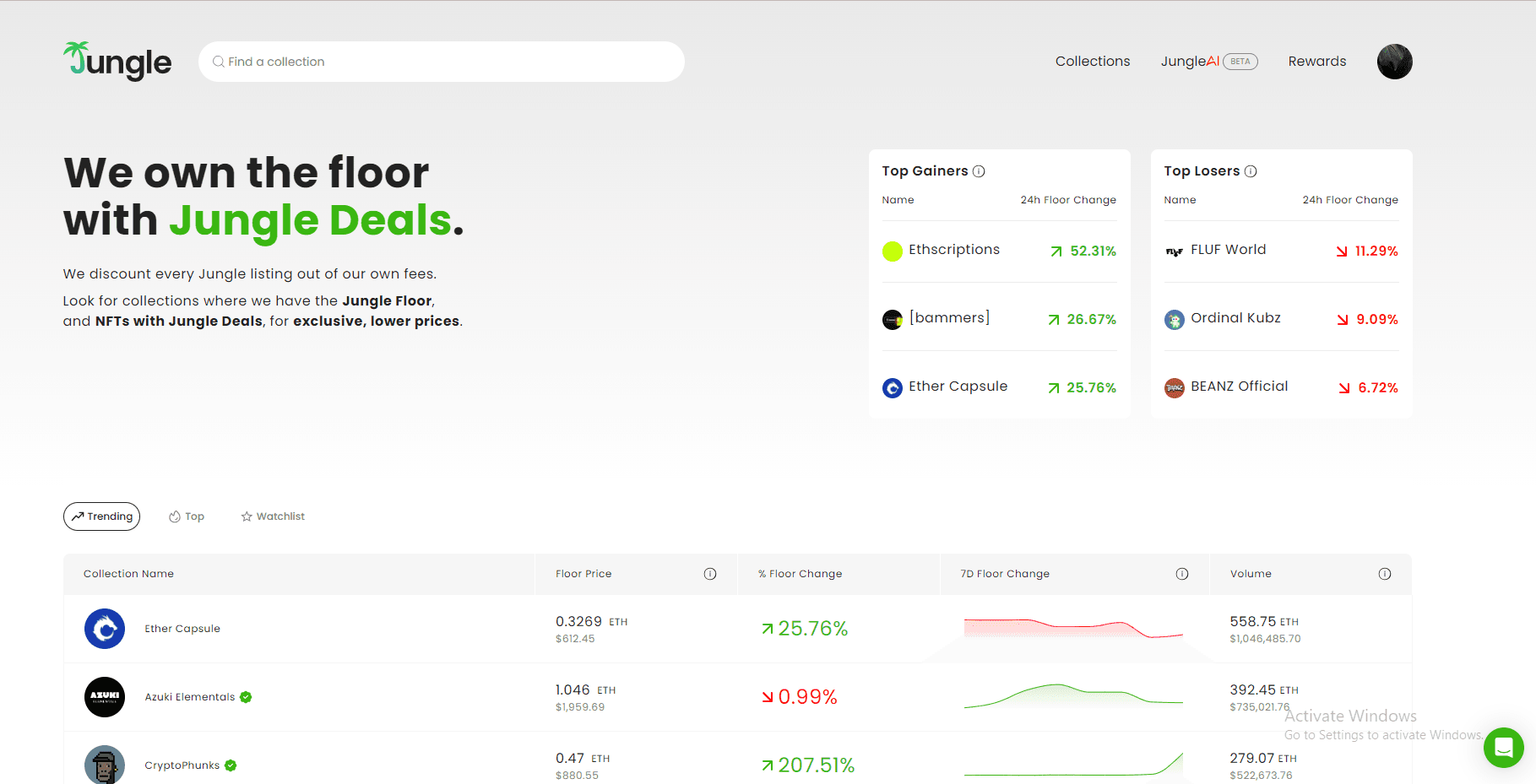Screen dimensions: 1536x784
Task: Click the Jungle logo
Action: pyautogui.click(x=117, y=62)
